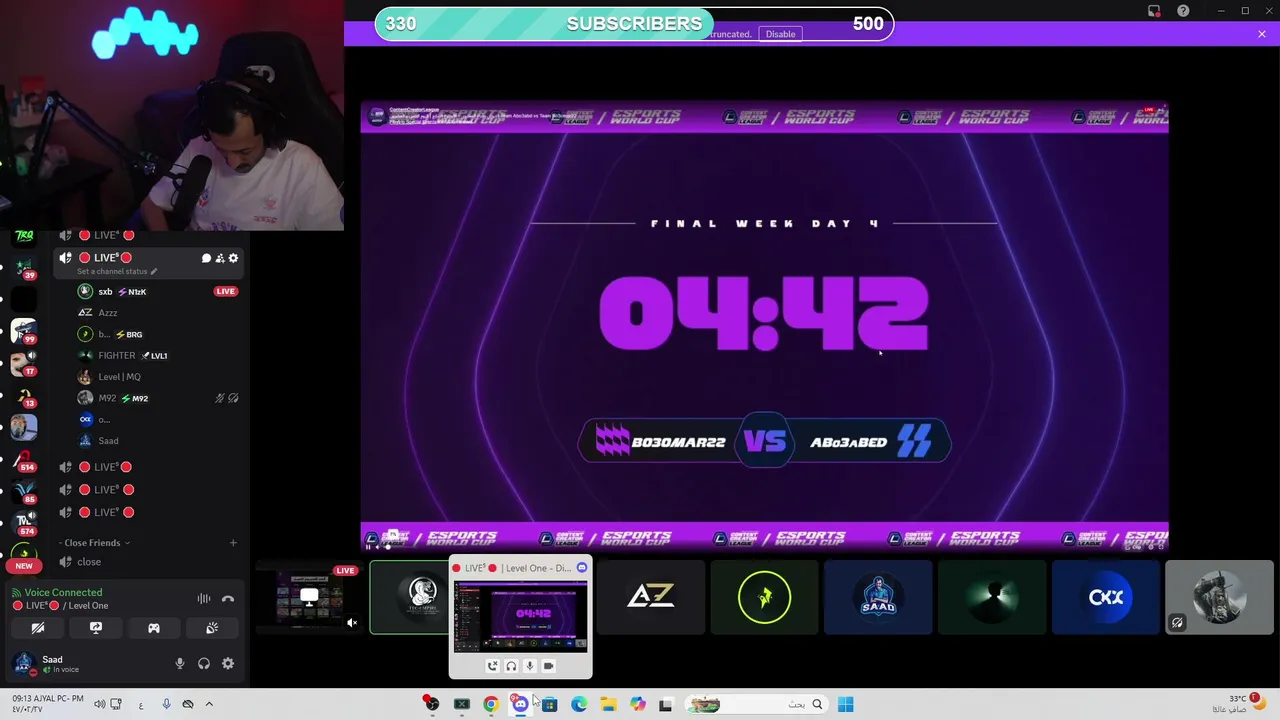Screen dimensions: 1280x720
Task: Select the LIVE stream preview tile
Action: (308, 597)
